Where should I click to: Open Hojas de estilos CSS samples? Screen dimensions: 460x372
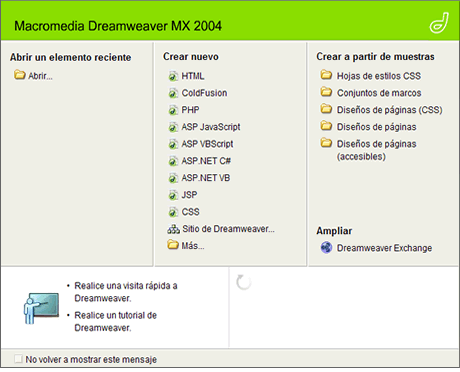(x=379, y=76)
